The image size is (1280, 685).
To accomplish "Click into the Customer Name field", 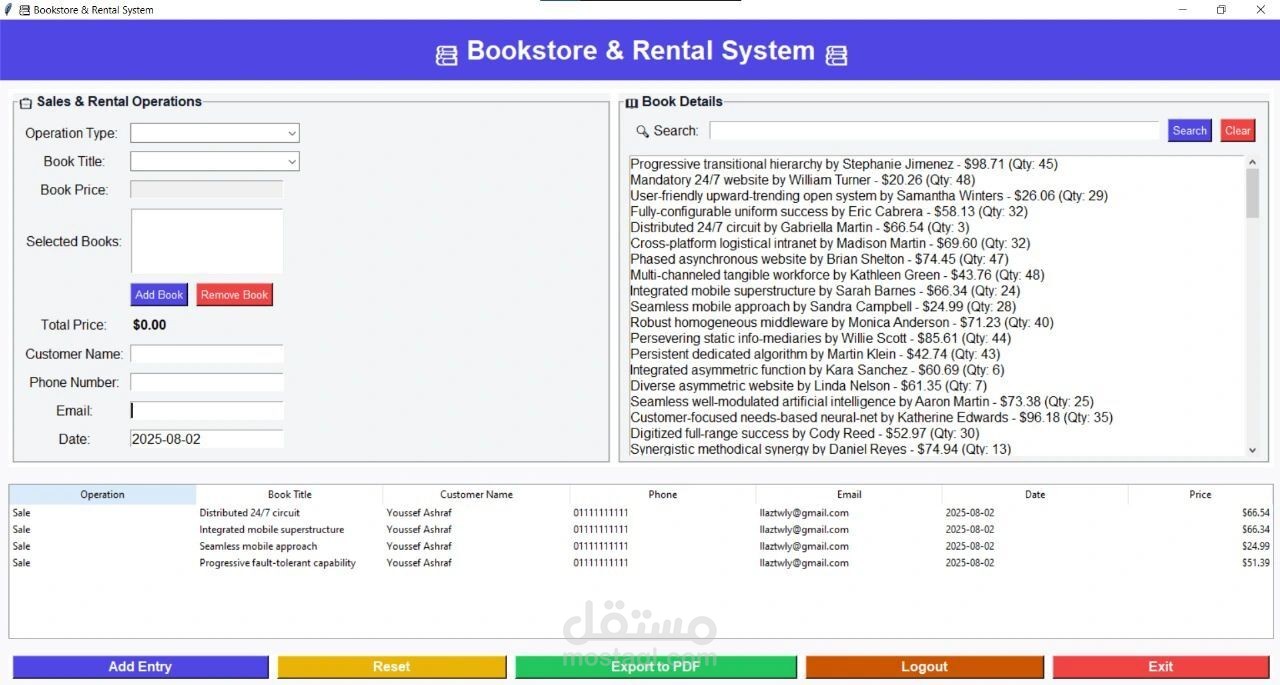I will [x=206, y=354].
